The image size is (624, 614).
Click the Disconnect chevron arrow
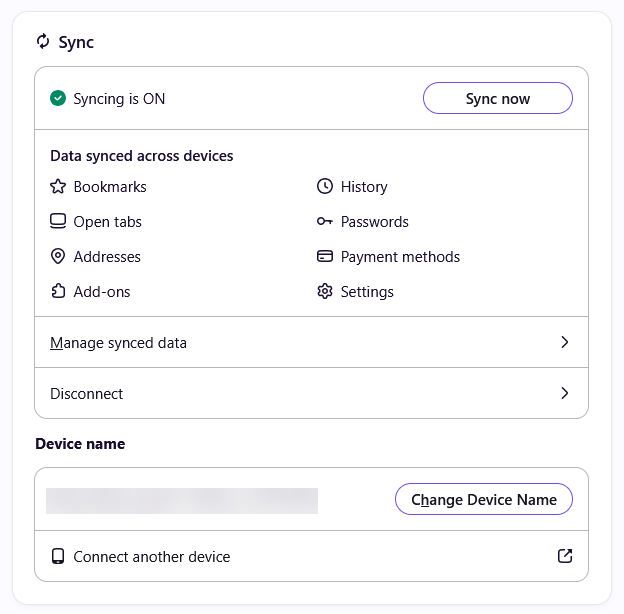click(565, 393)
